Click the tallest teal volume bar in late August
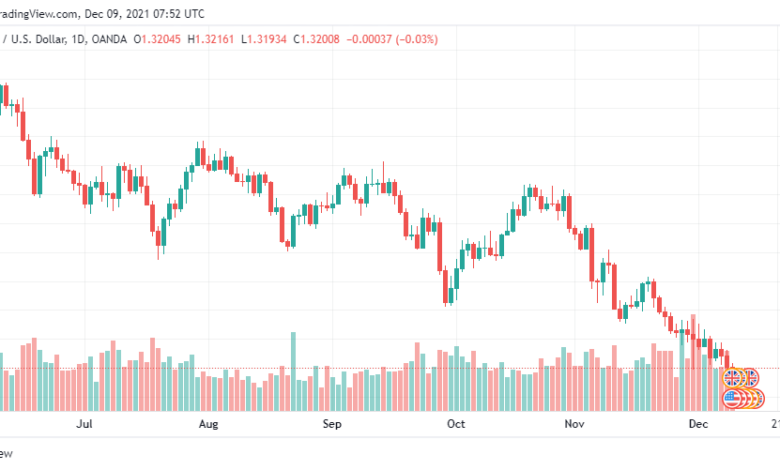 [293, 372]
